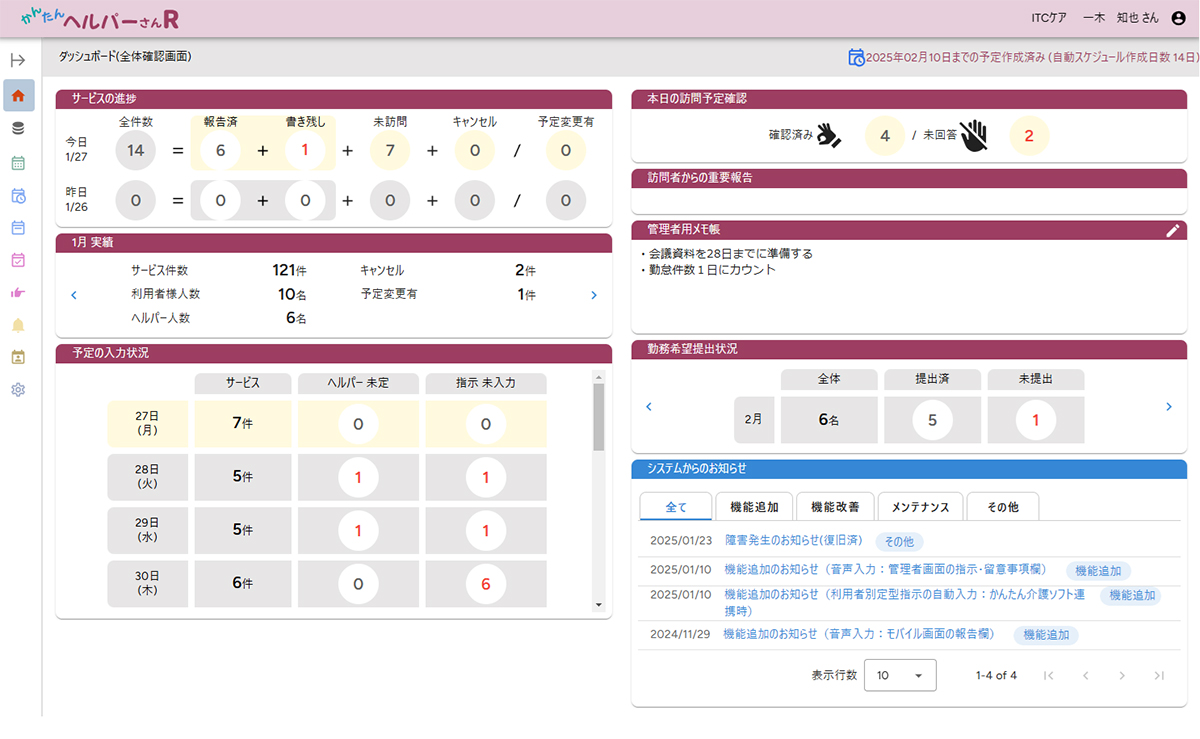
Task: Open the settings gear in sidebar
Action: [18, 389]
